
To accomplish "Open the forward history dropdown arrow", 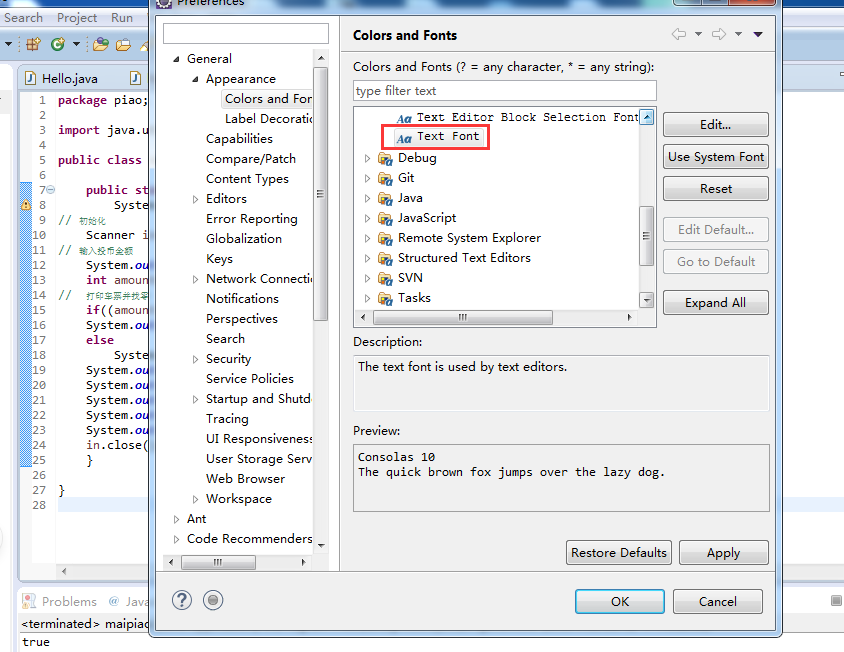I will pyautogui.click(x=738, y=34).
